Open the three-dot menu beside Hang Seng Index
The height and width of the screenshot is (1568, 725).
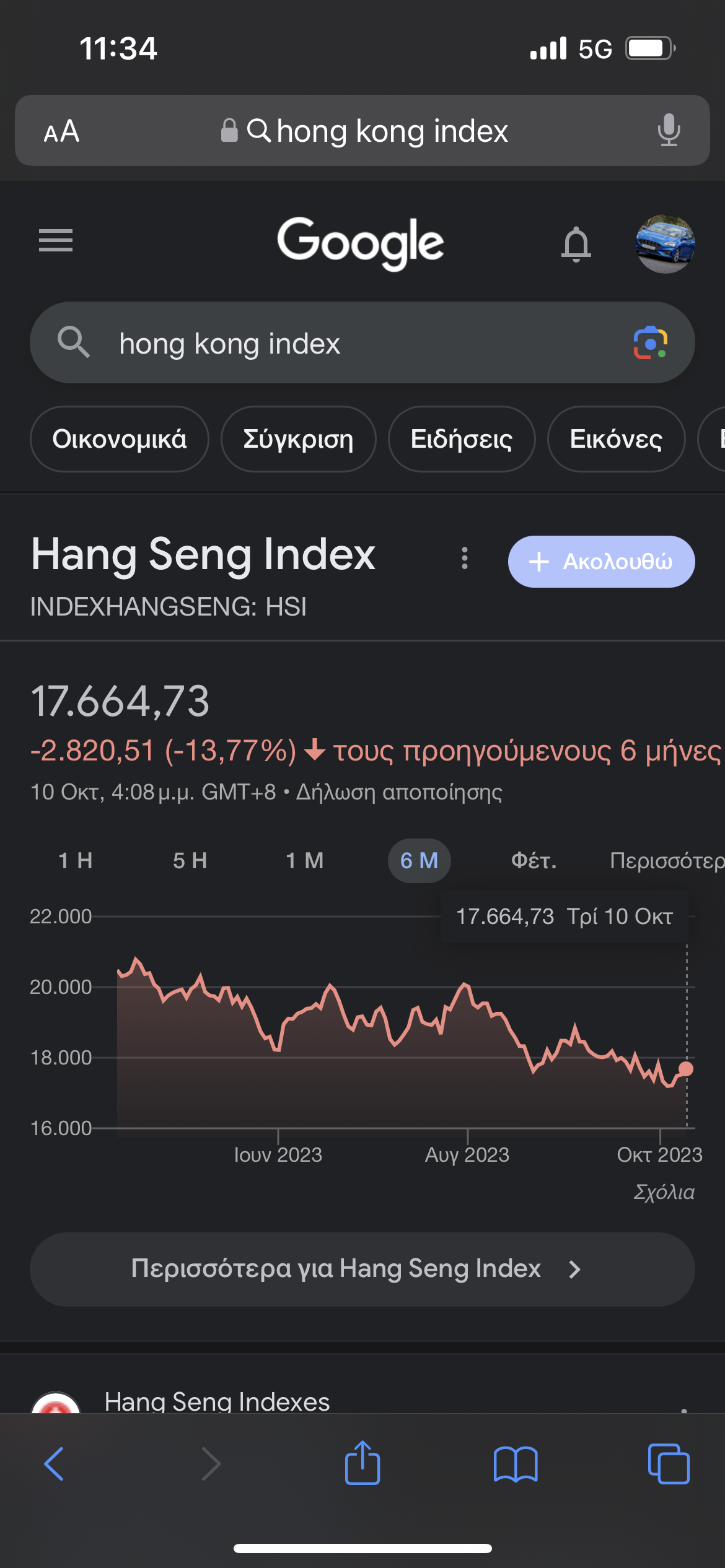(x=465, y=559)
